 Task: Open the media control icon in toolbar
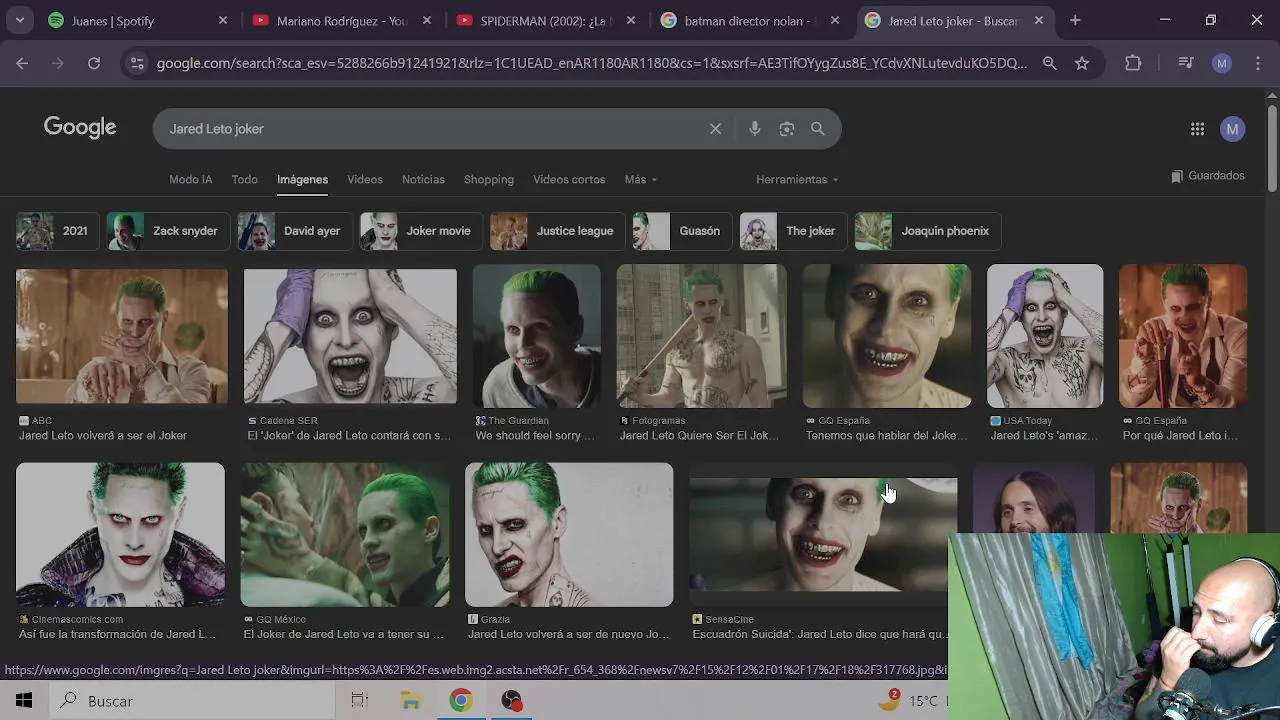click(1186, 63)
